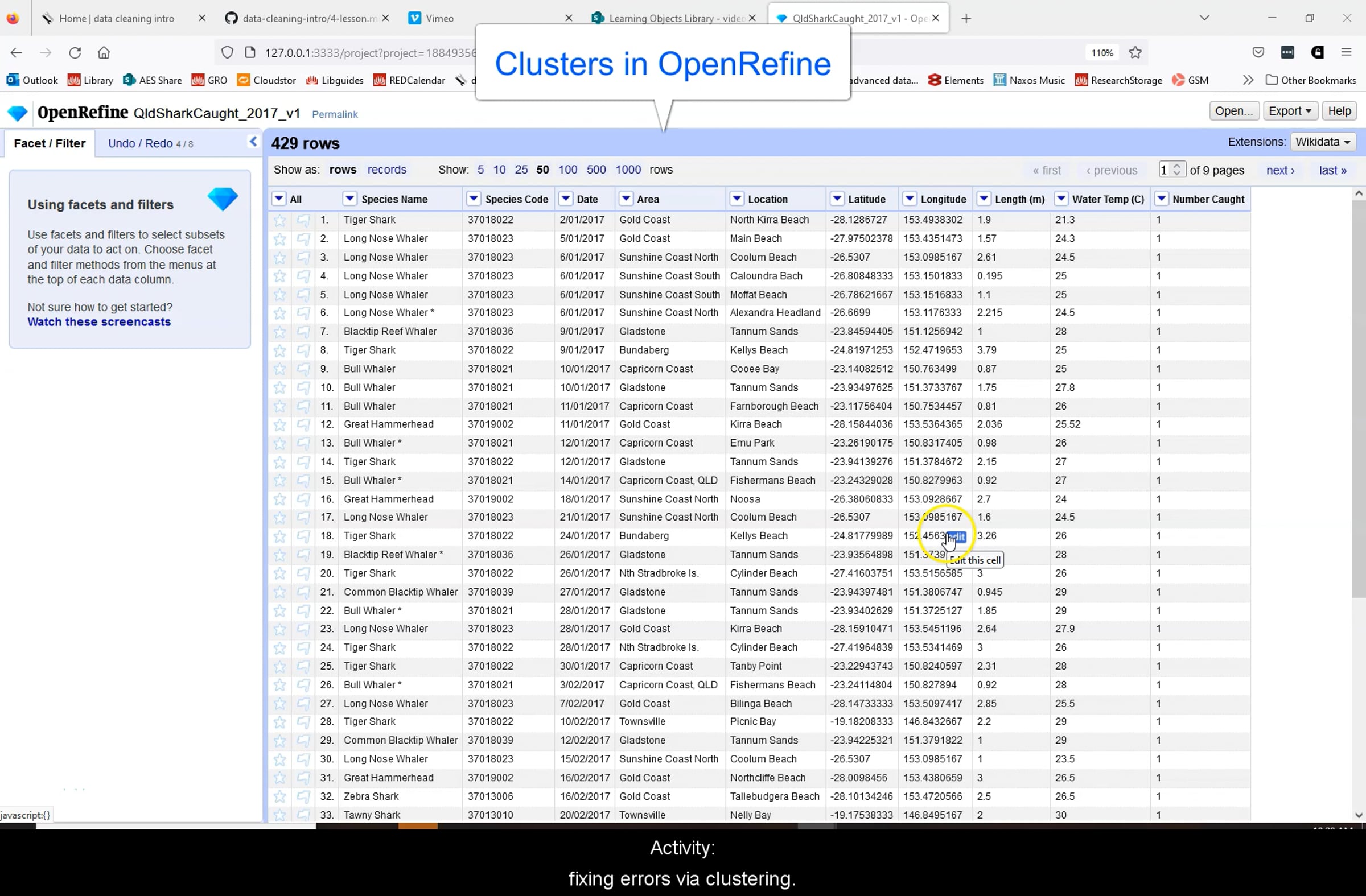The height and width of the screenshot is (896, 1366).
Task: Star row 1 Tiger Shark
Action: [279, 220]
